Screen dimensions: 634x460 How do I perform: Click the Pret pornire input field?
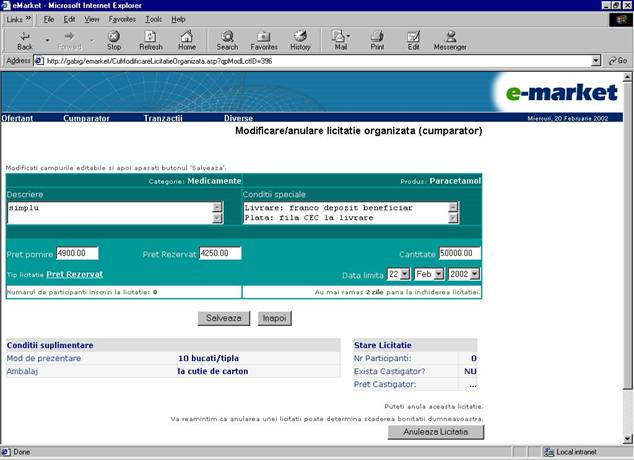(77, 253)
